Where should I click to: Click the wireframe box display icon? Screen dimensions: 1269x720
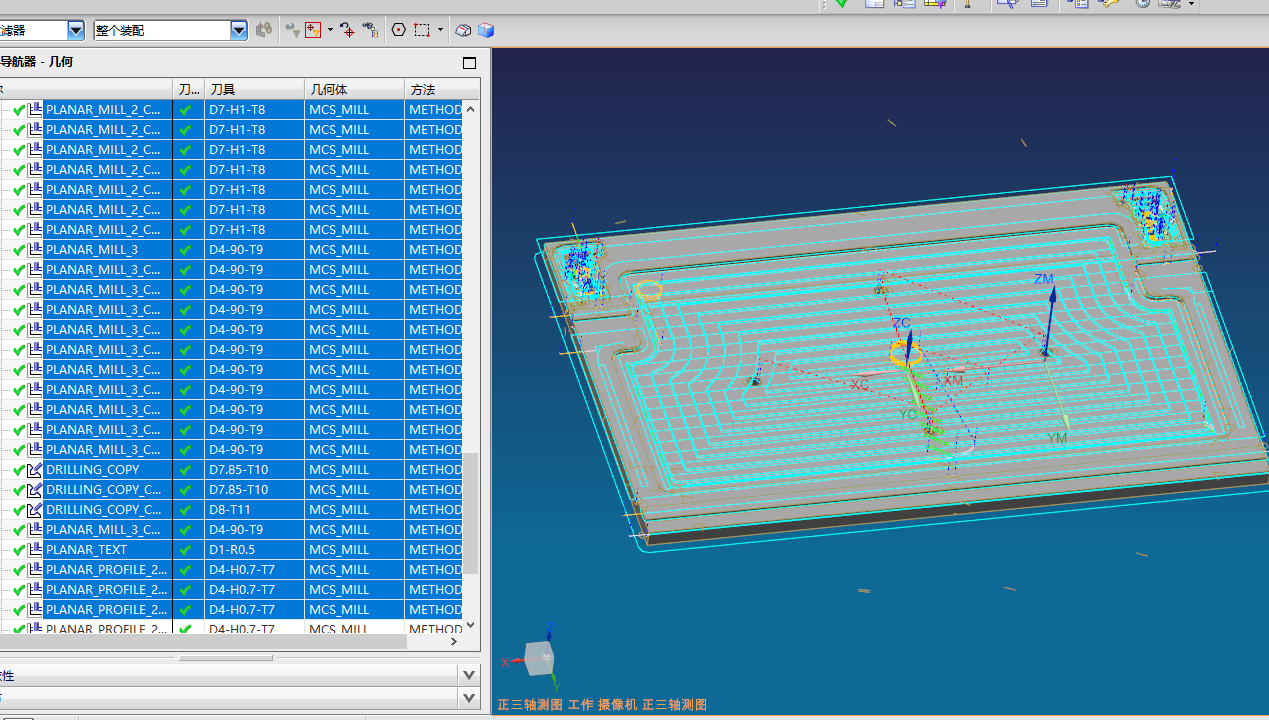pos(463,31)
